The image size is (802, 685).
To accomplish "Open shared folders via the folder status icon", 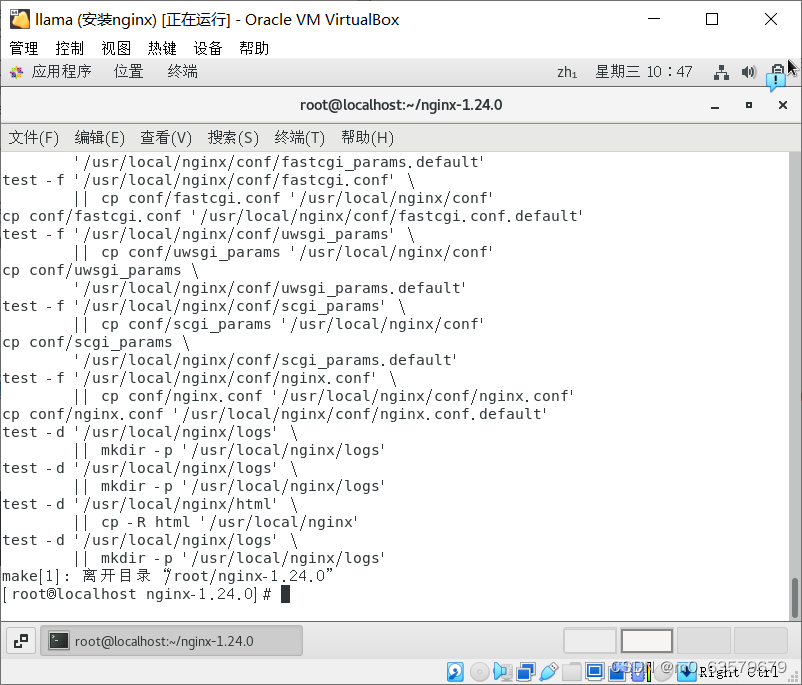I will (x=570, y=671).
